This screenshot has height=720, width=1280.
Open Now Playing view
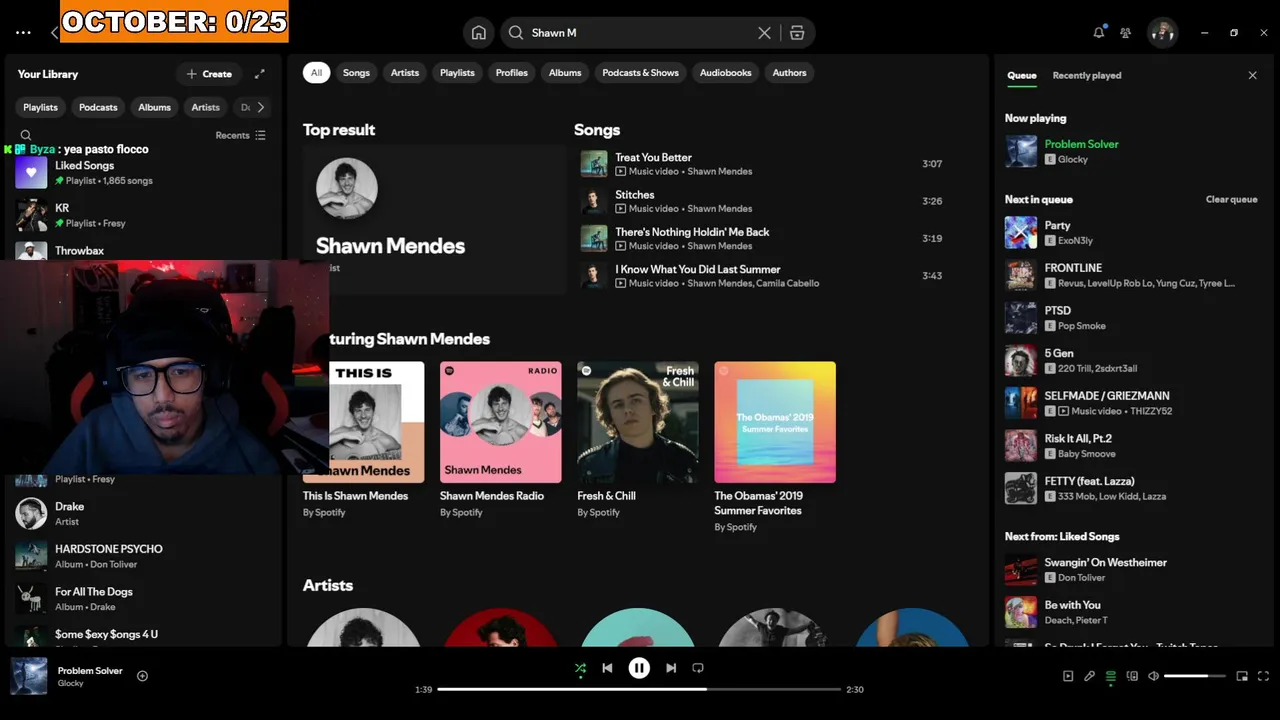tap(1068, 676)
